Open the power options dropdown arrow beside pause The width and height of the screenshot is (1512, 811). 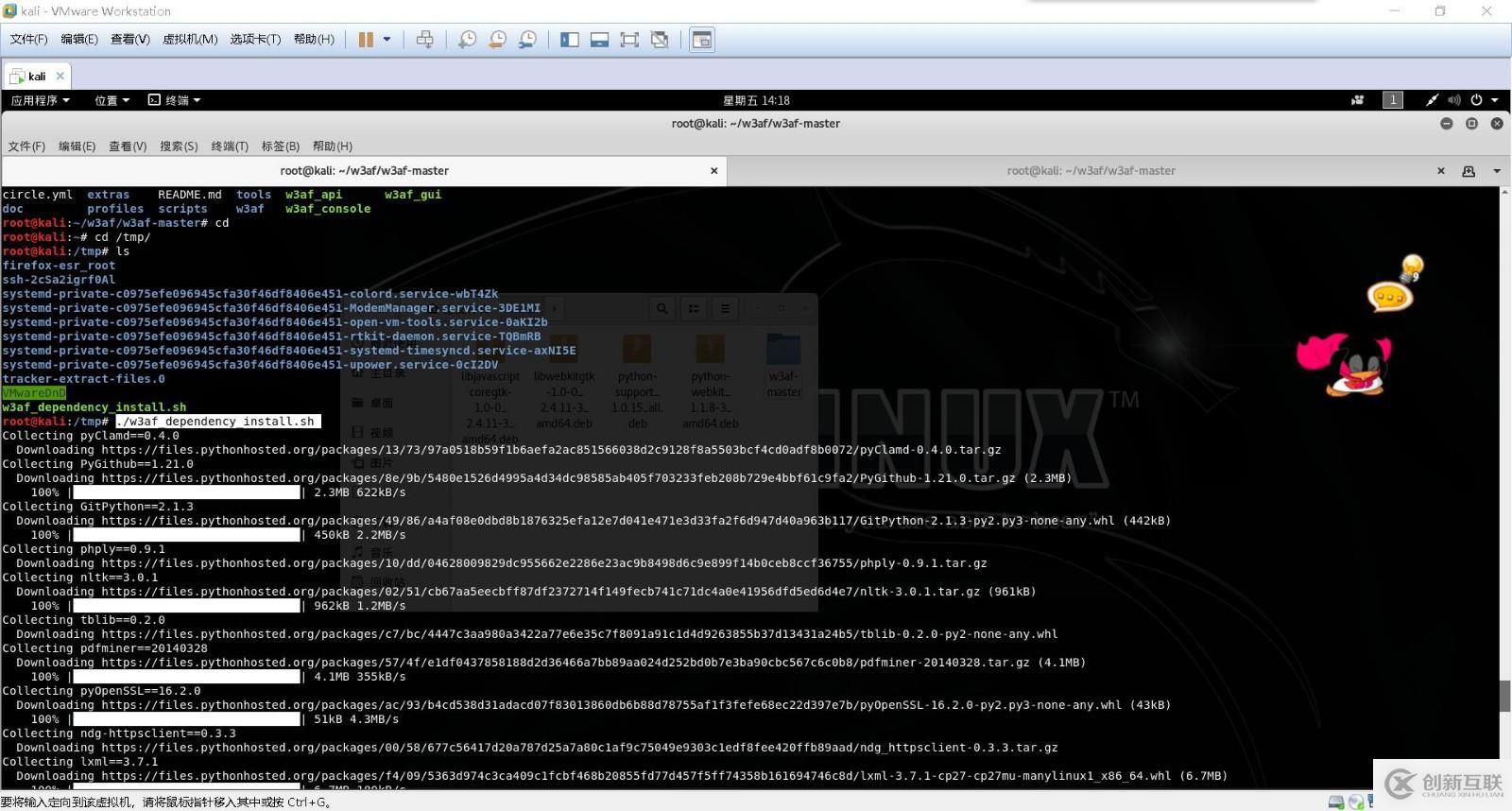(387, 40)
